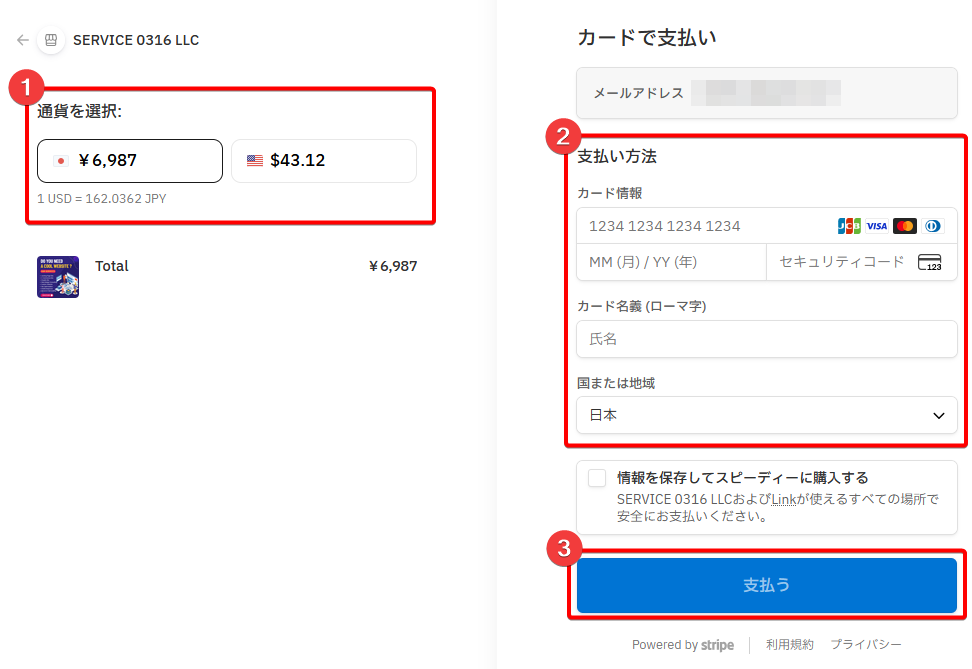Viewport: 972px width, 669px height.
Task: Open the 利用規約 terms link
Action: coord(789,645)
